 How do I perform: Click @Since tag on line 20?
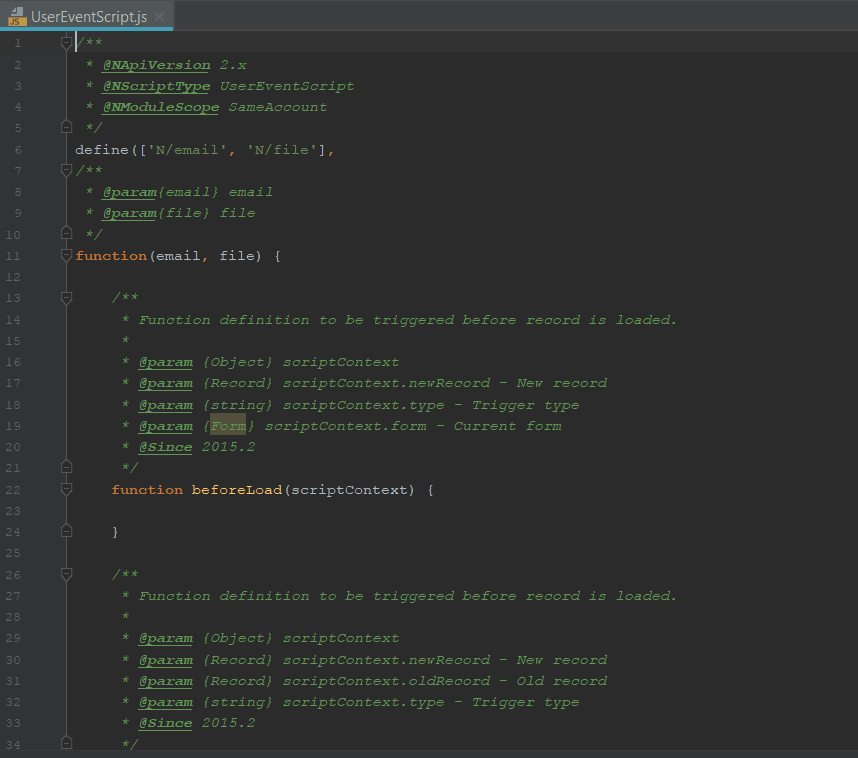tap(165, 447)
